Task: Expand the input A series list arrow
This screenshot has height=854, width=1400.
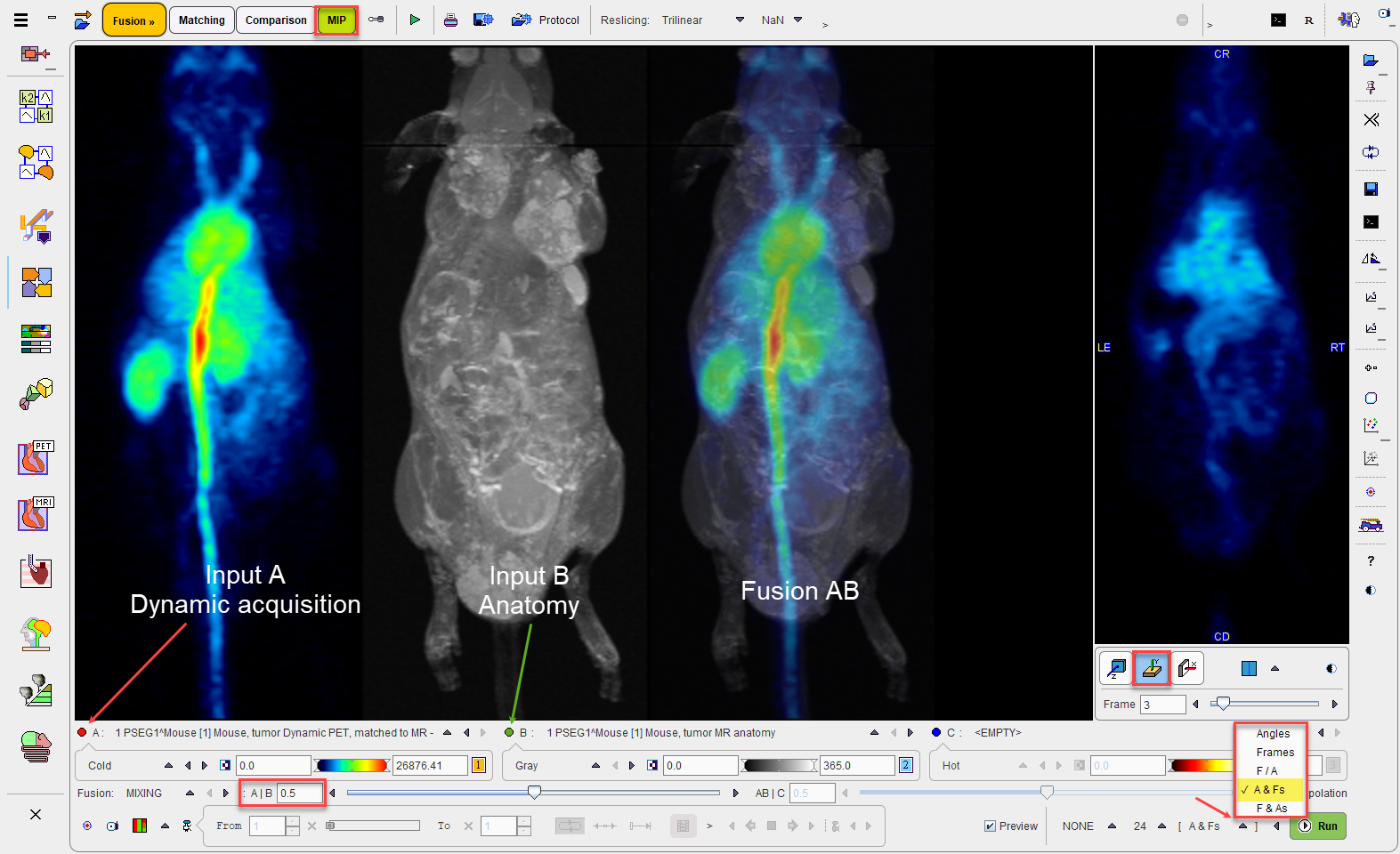Action: 448,732
